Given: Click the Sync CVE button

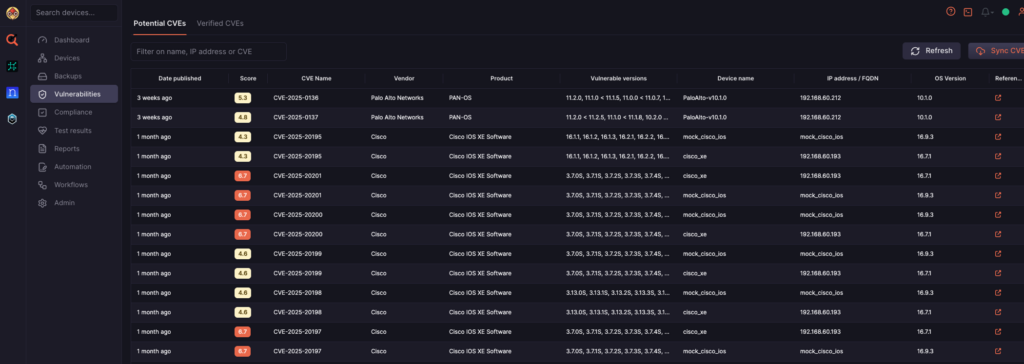Looking at the screenshot, I should point(997,51).
